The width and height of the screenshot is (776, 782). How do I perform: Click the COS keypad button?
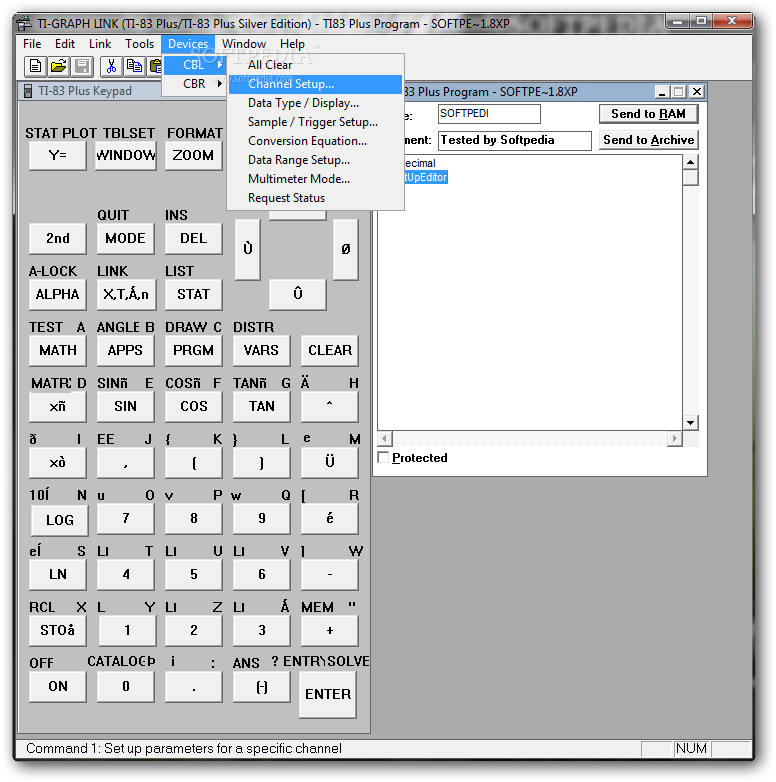(194, 406)
